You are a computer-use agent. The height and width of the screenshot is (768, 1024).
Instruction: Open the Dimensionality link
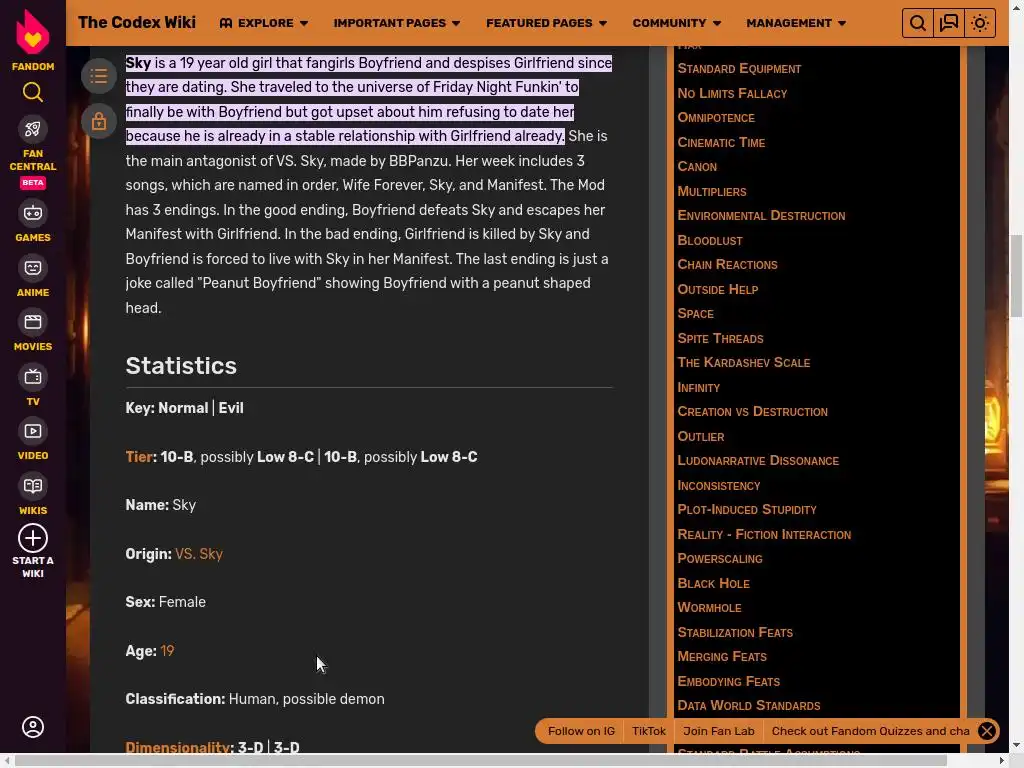tap(178, 747)
